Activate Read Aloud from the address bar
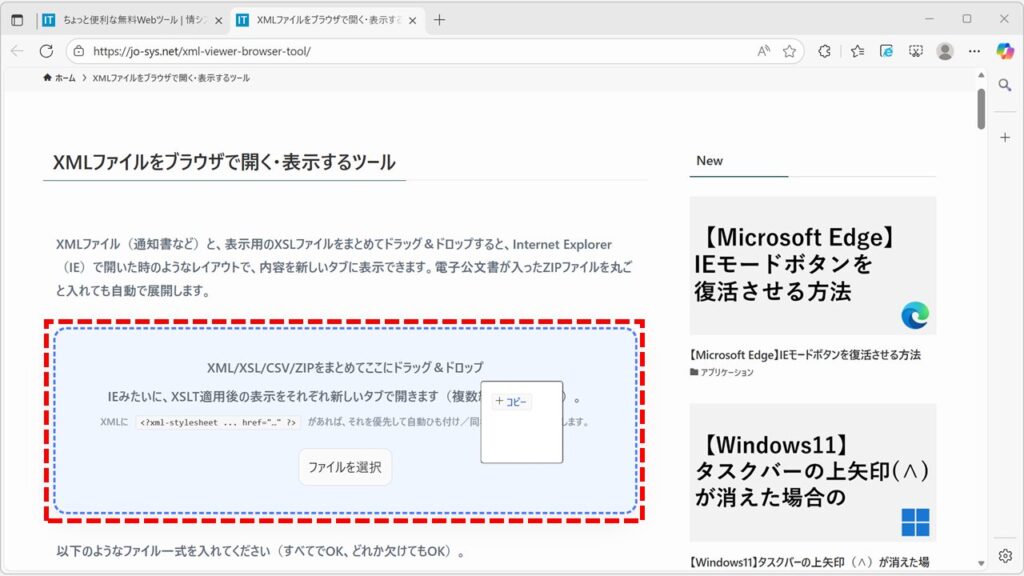 pyautogui.click(x=764, y=51)
